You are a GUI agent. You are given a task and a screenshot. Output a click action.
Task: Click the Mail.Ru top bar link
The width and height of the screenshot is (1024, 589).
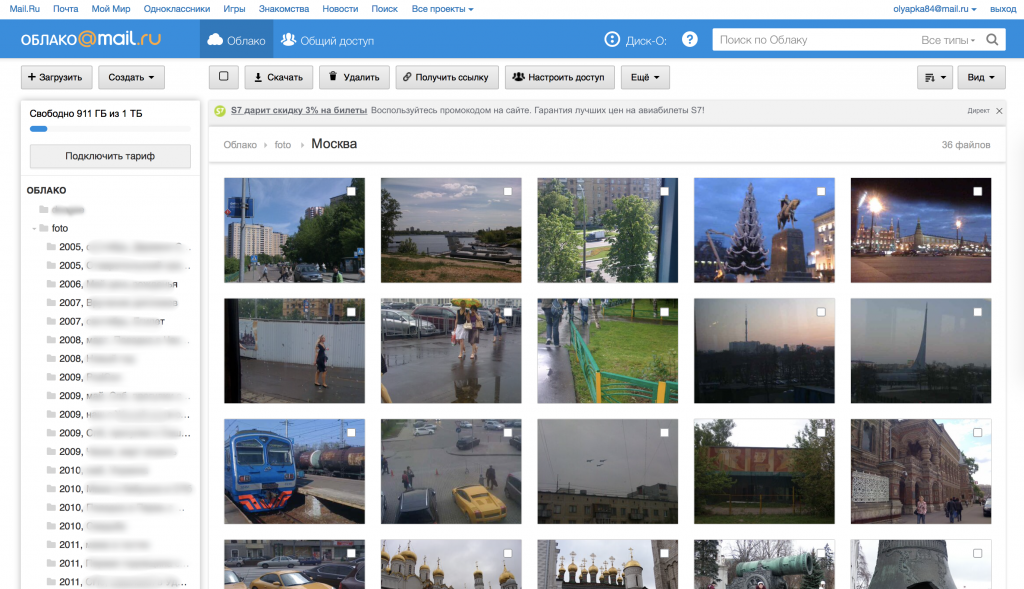pyautogui.click(x=25, y=9)
